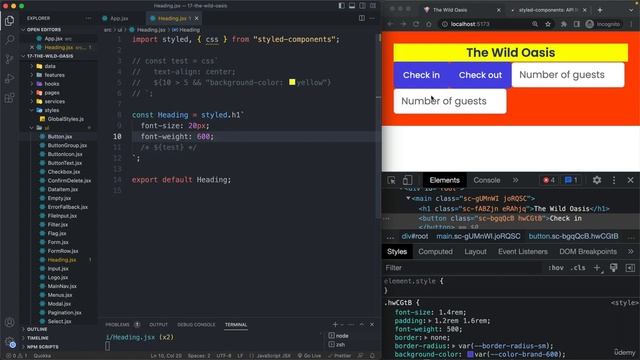Image resolution: width=640 pixels, height=360 pixels.
Task: Open new browser tab
Action: (x=600, y=10)
